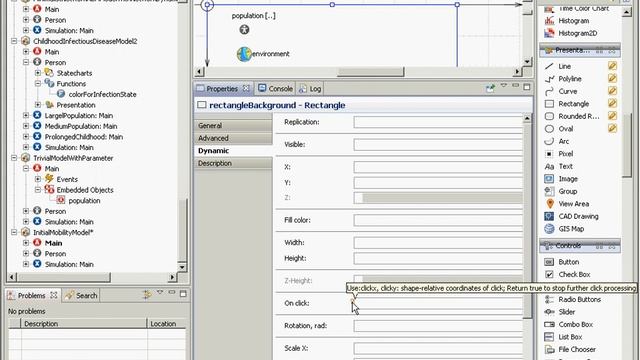Click the On click code field
Image resolution: width=640 pixels, height=360 pixels.
pos(438,304)
